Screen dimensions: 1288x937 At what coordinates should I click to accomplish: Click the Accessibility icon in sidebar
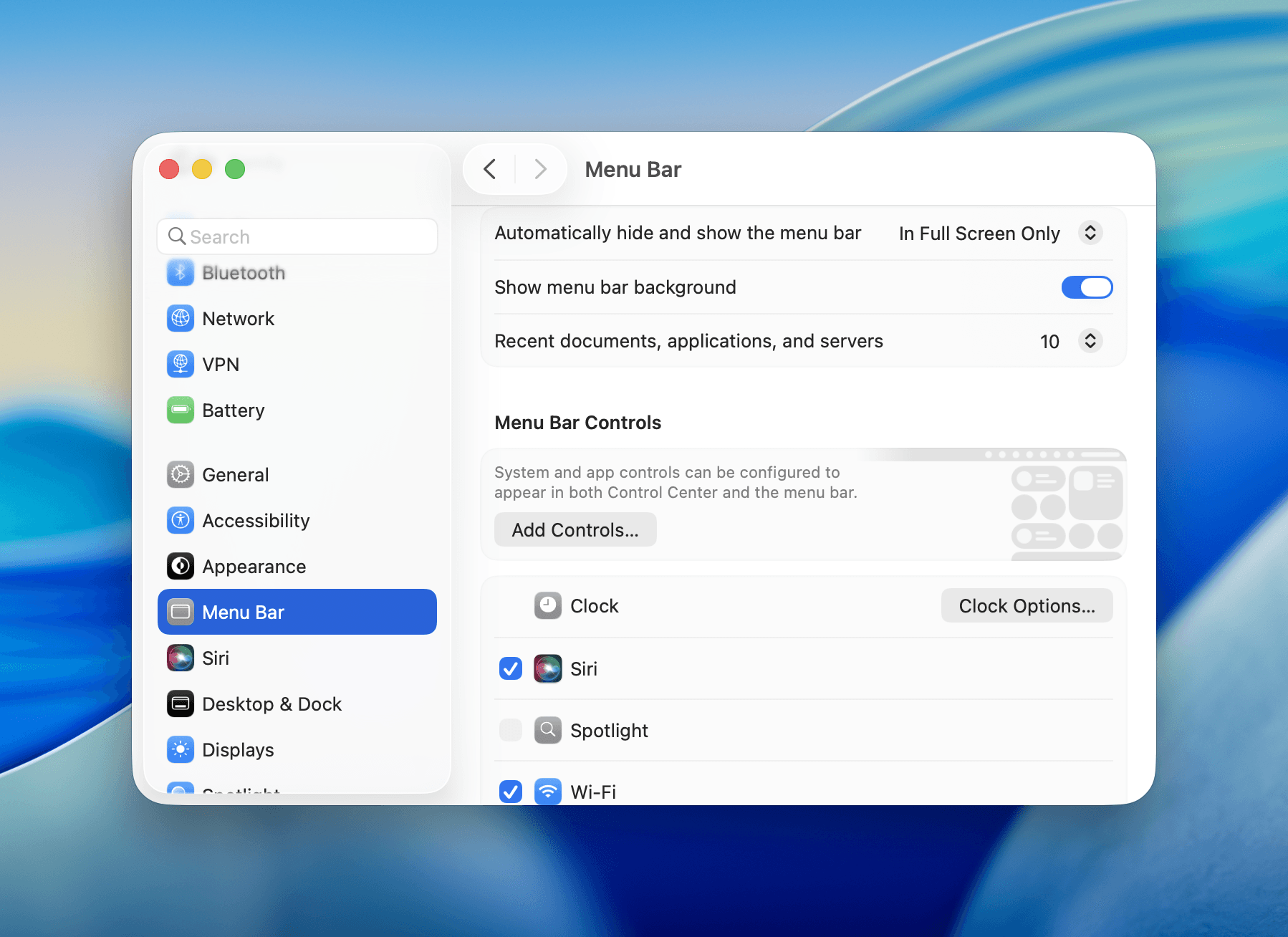[181, 521]
